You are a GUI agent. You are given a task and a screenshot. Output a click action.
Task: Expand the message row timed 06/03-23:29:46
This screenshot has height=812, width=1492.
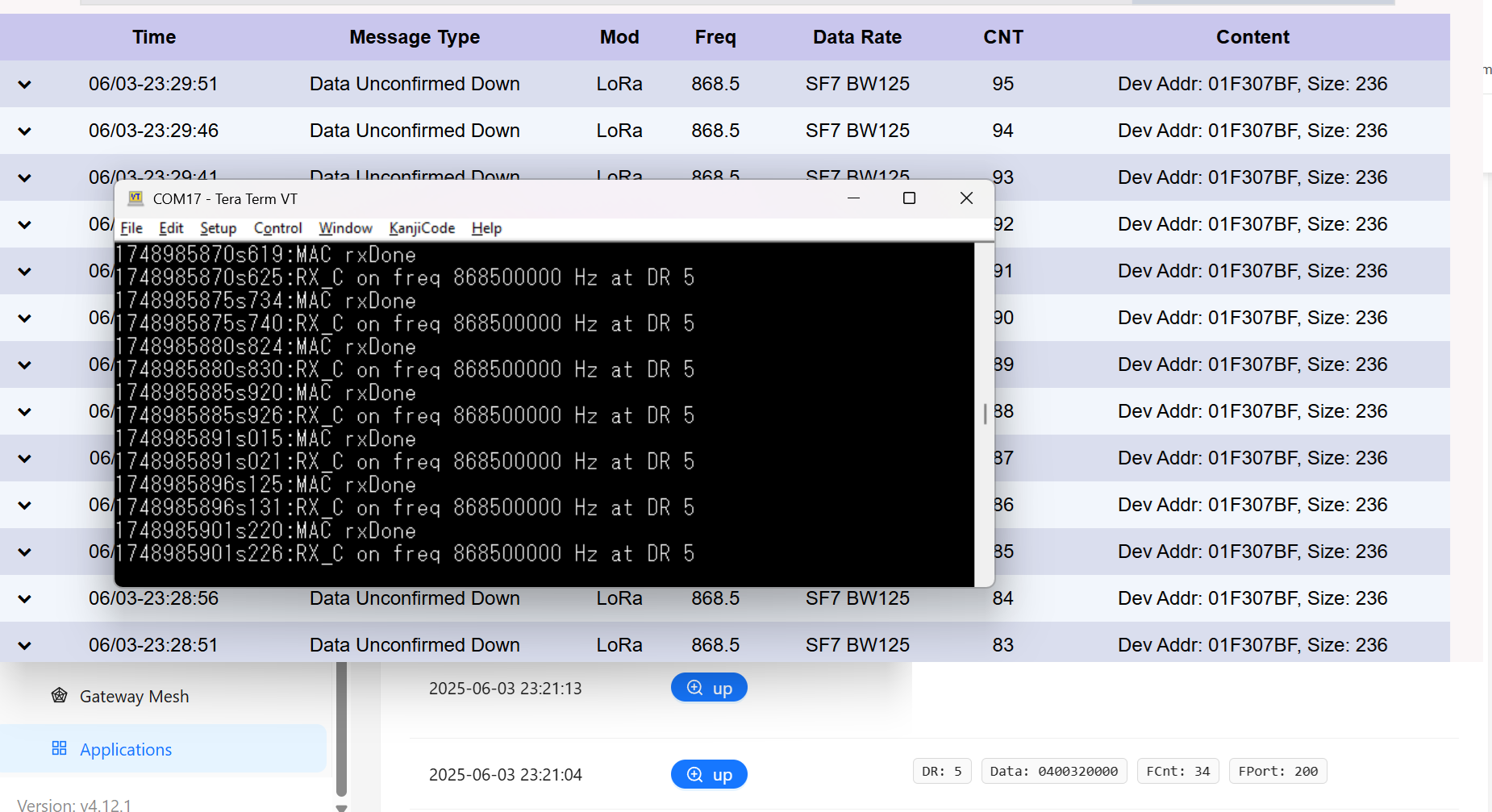tap(23, 131)
